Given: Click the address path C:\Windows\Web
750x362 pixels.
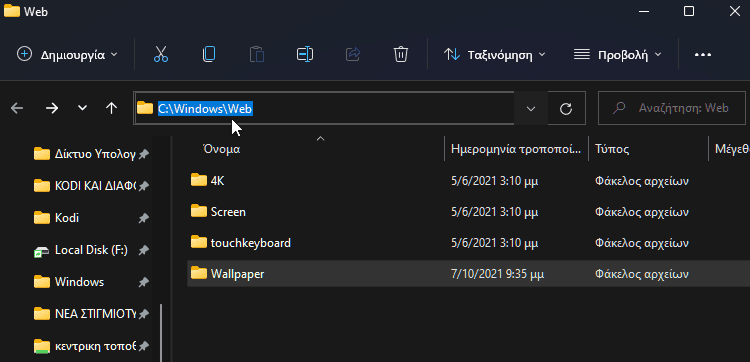Looking at the screenshot, I should [x=205, y=109].
